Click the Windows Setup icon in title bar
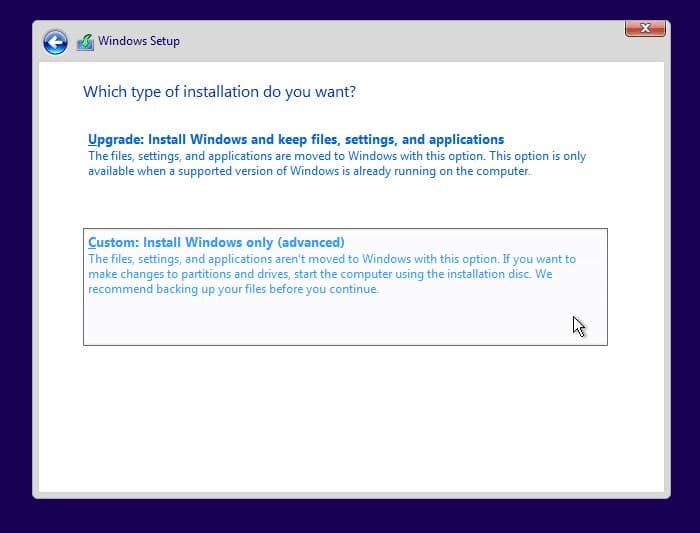The image size is (700, 533). coord(85,42)
